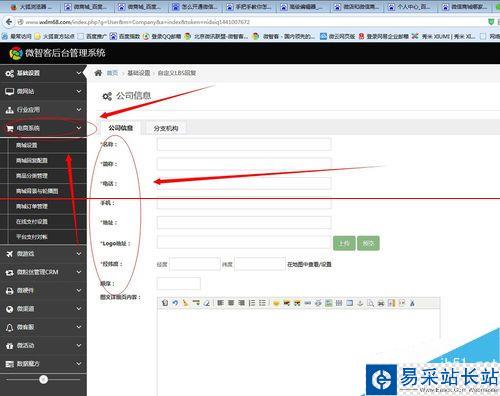This screenshot has width=500, height=396.
Task: Click the print icon in the editor toolbar
Action: [381, 303]
